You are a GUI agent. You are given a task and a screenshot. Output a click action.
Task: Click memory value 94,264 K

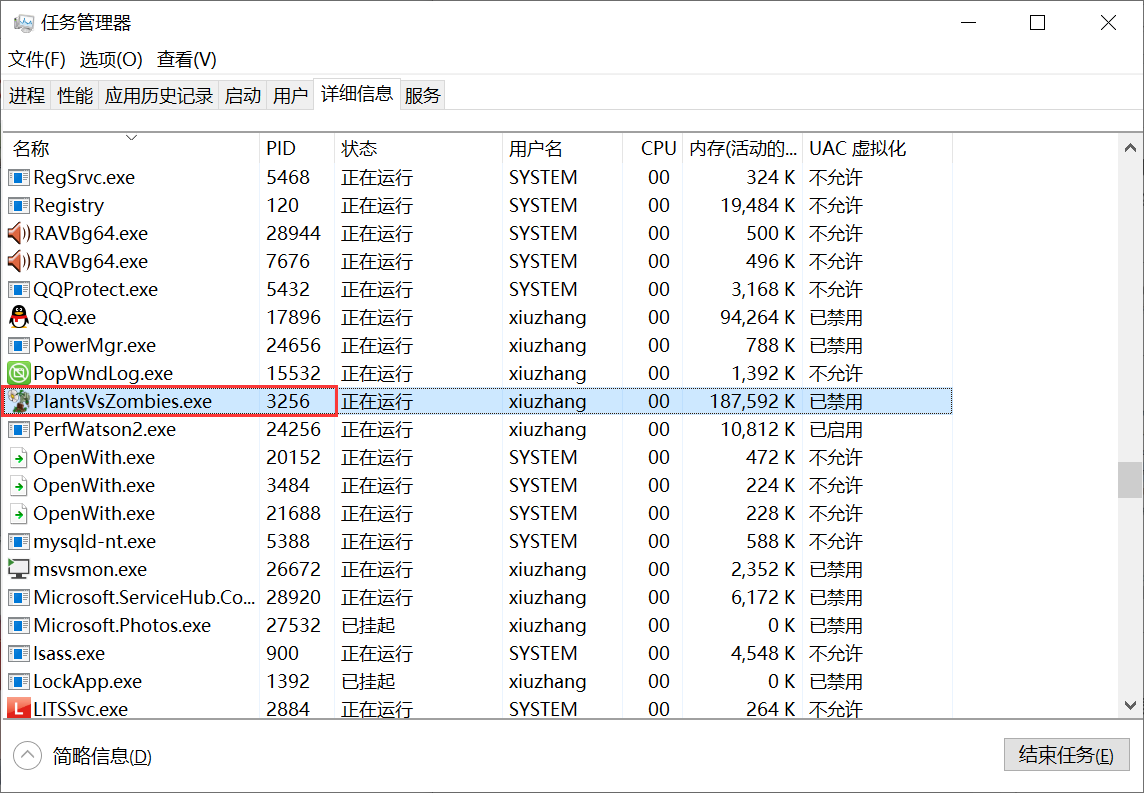757,317
